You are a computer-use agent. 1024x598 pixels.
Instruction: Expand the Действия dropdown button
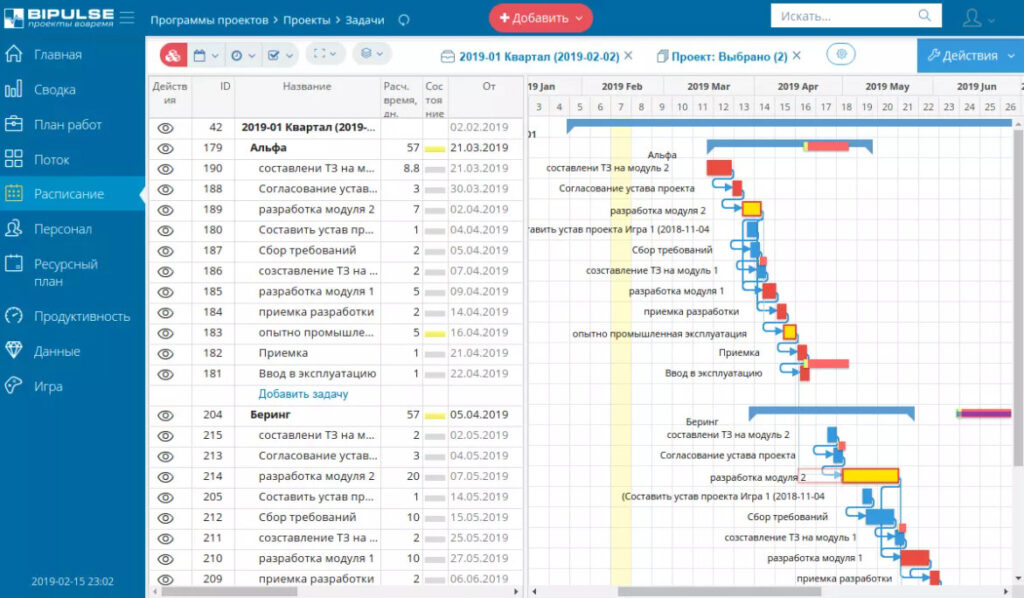[968, 55]
